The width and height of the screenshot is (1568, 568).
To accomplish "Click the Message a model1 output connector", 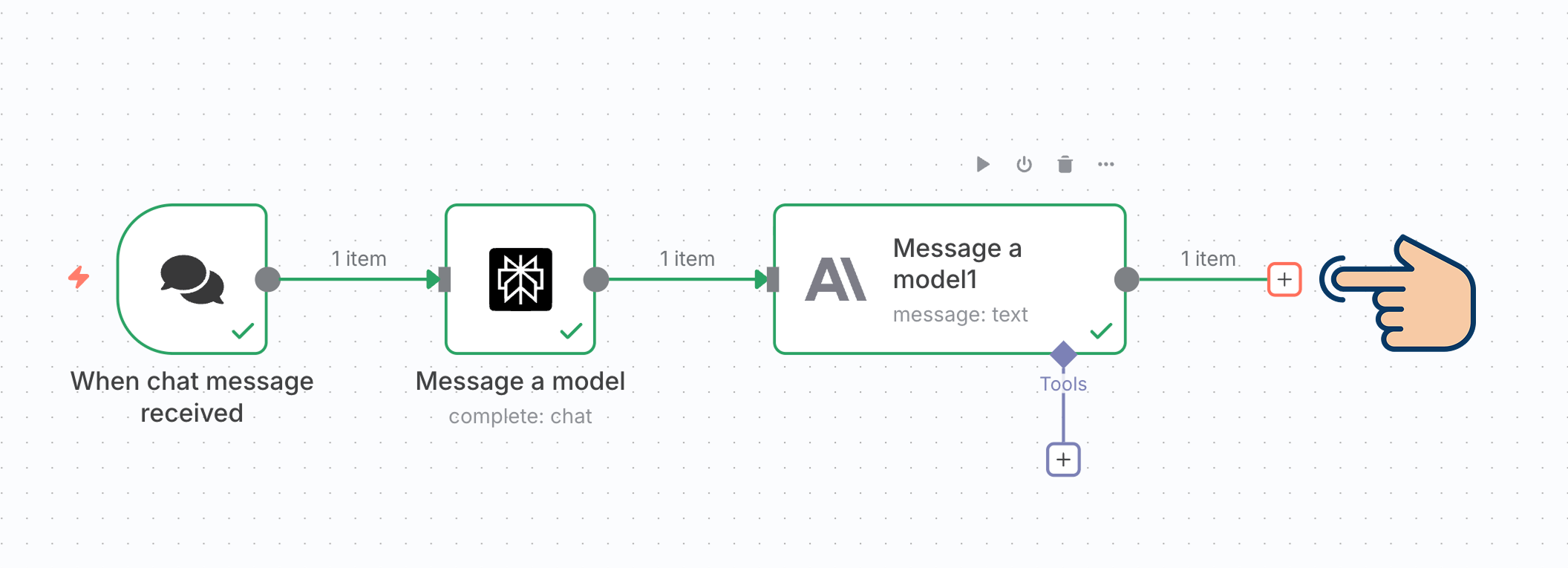I will [x=1126, y=279].
